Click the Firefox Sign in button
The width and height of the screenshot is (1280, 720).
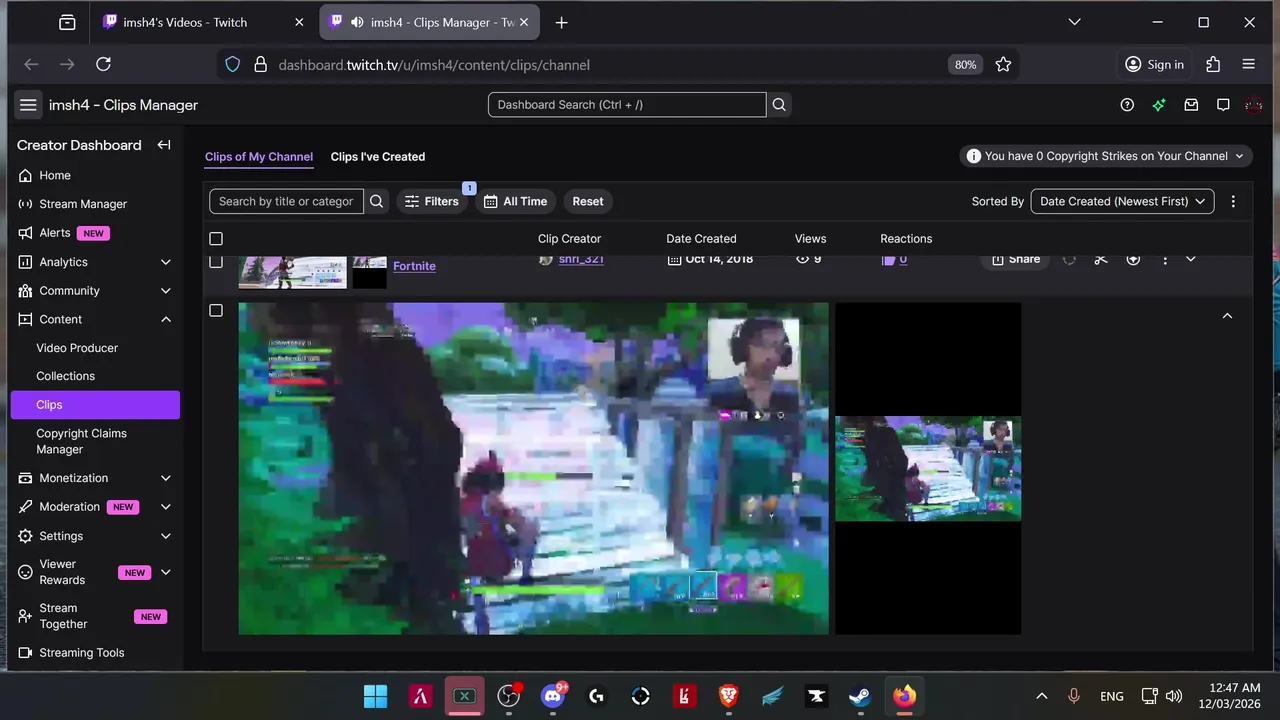click(1154, 64)
